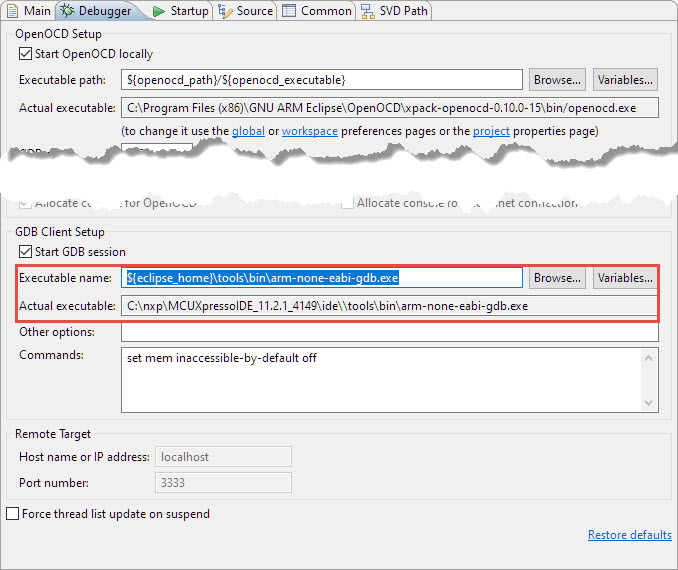Viewport: 678px width, 570px height.
Task: Disable Start GDB session checkbox
Action: 26,252
